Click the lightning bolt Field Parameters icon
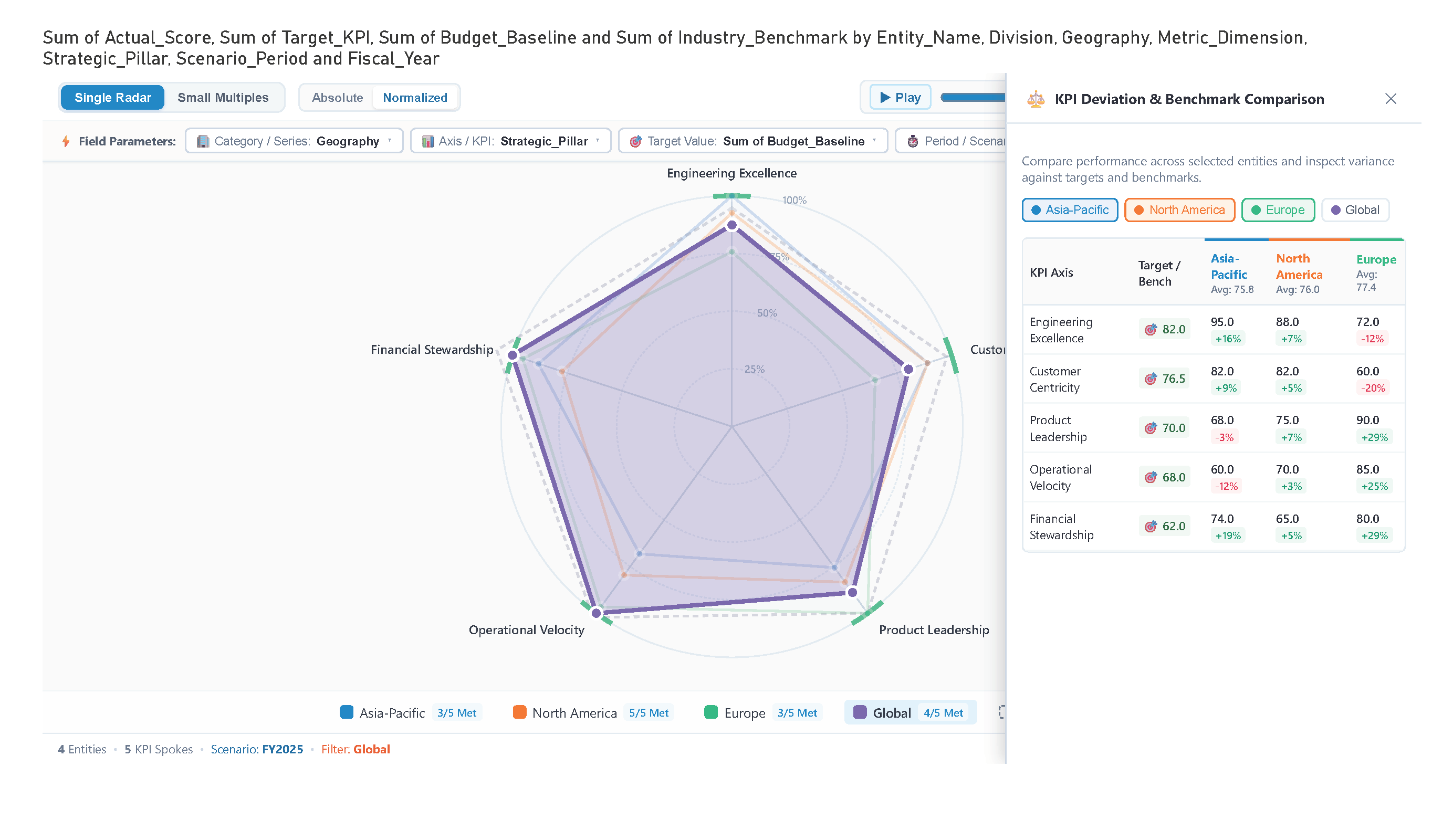 pos(66,141)
